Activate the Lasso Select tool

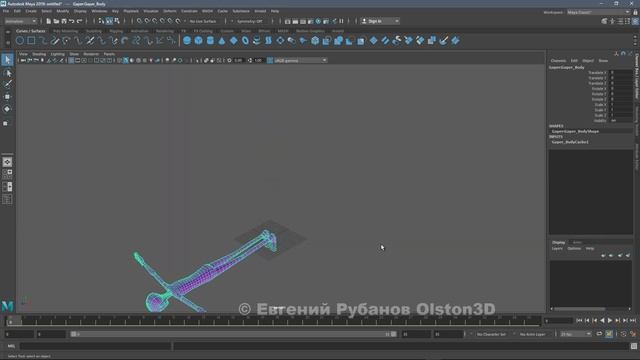(7, 73)
